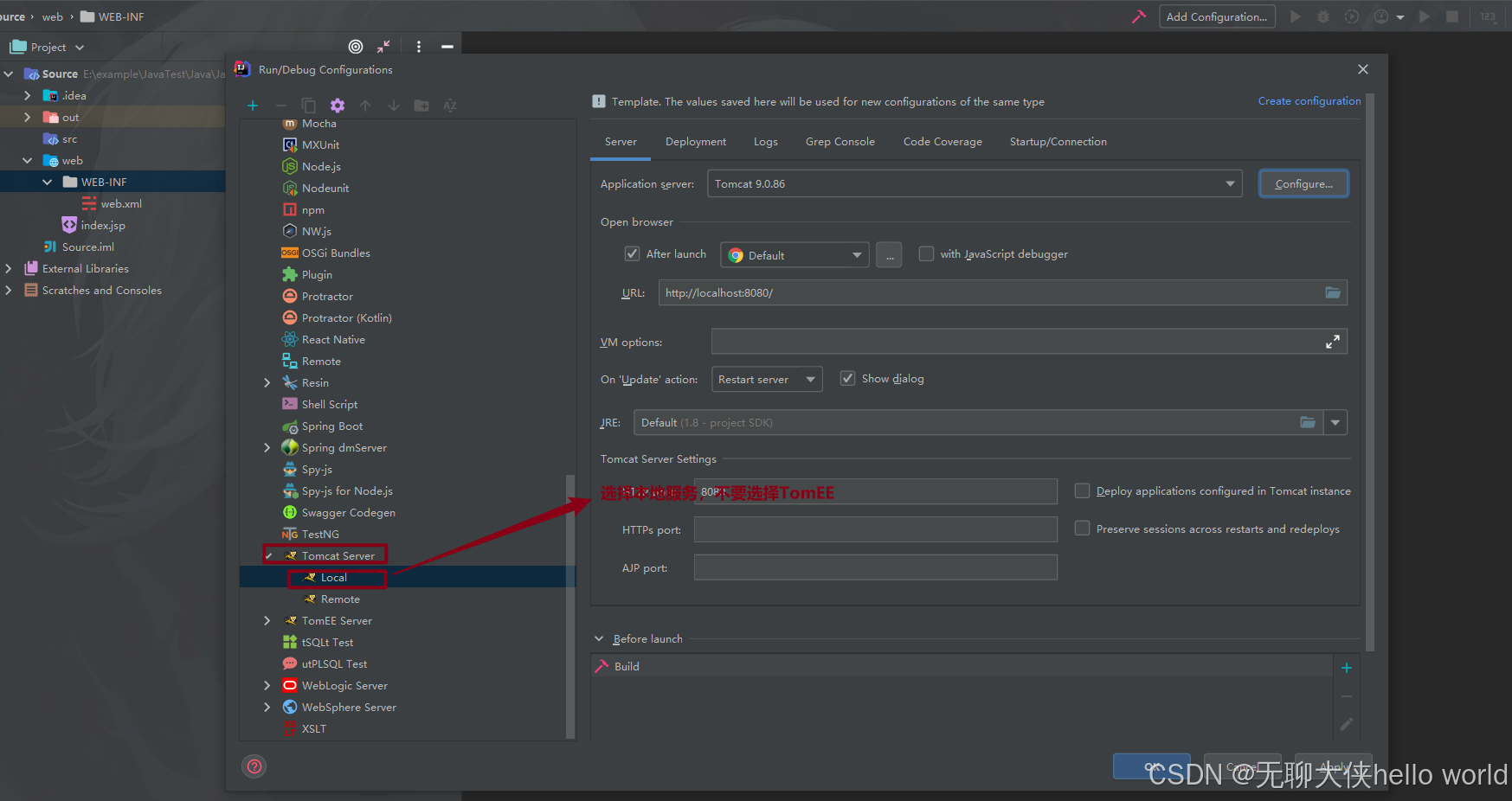Click the locate target icon in Project panel
The height and width of the screenshot is (801, 1512).
(356, 47)
